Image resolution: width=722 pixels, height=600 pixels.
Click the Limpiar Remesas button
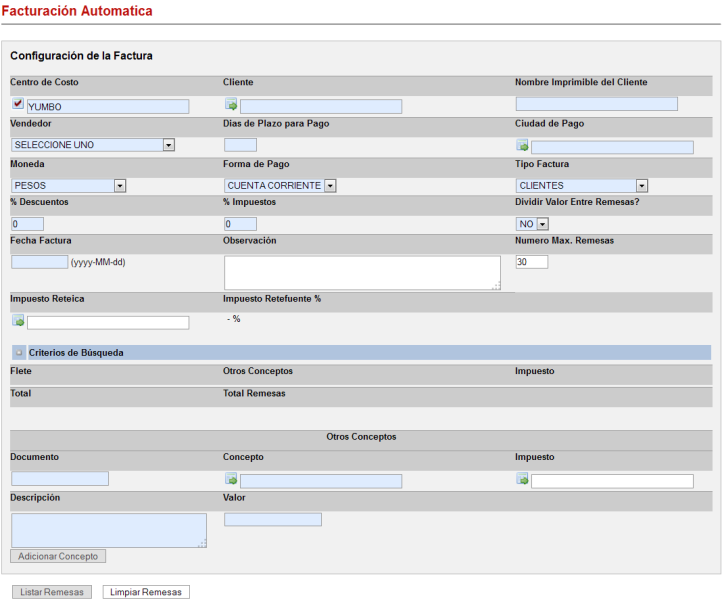coord(146,592)
